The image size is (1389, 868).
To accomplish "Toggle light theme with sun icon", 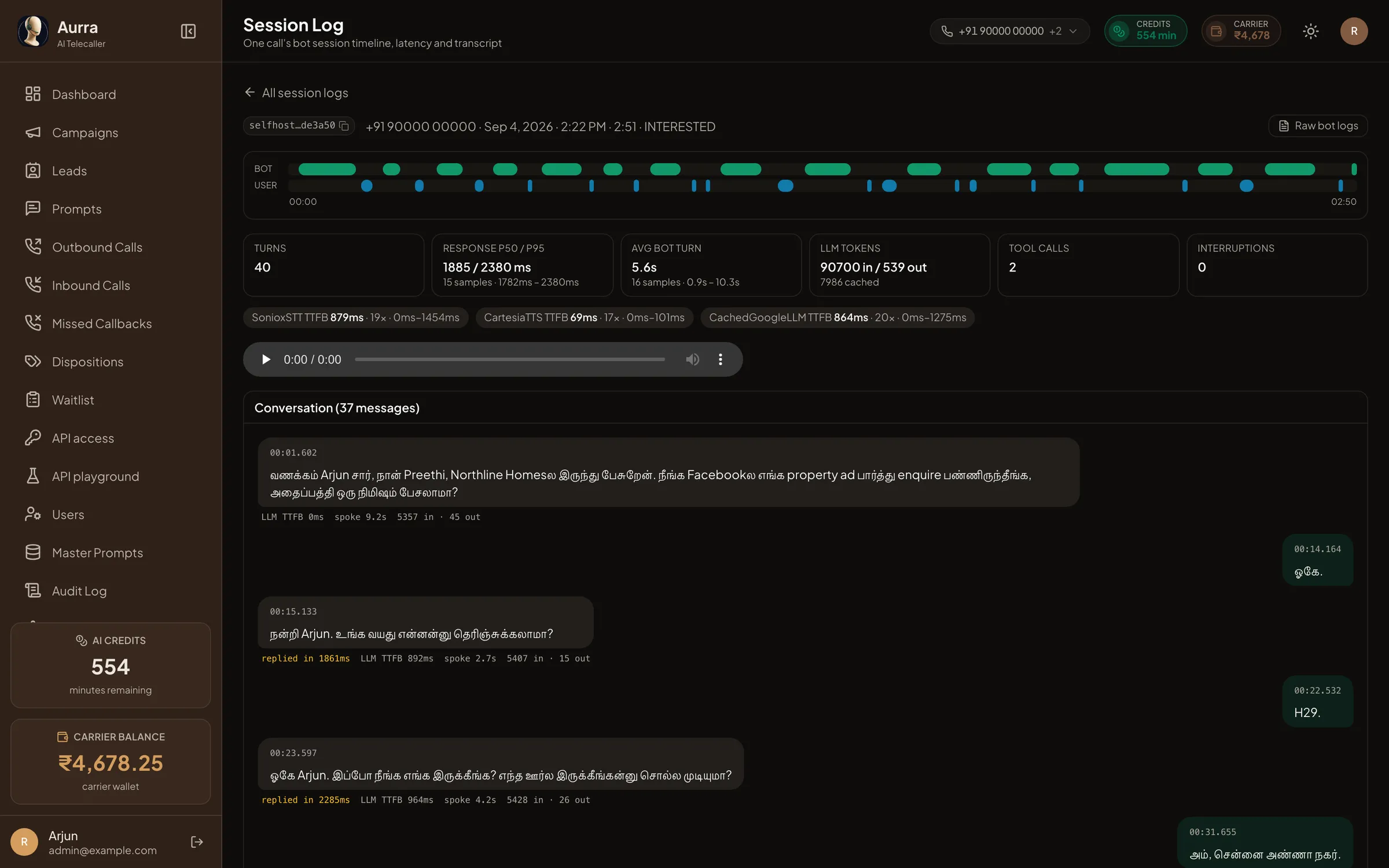I will 1310,31.
